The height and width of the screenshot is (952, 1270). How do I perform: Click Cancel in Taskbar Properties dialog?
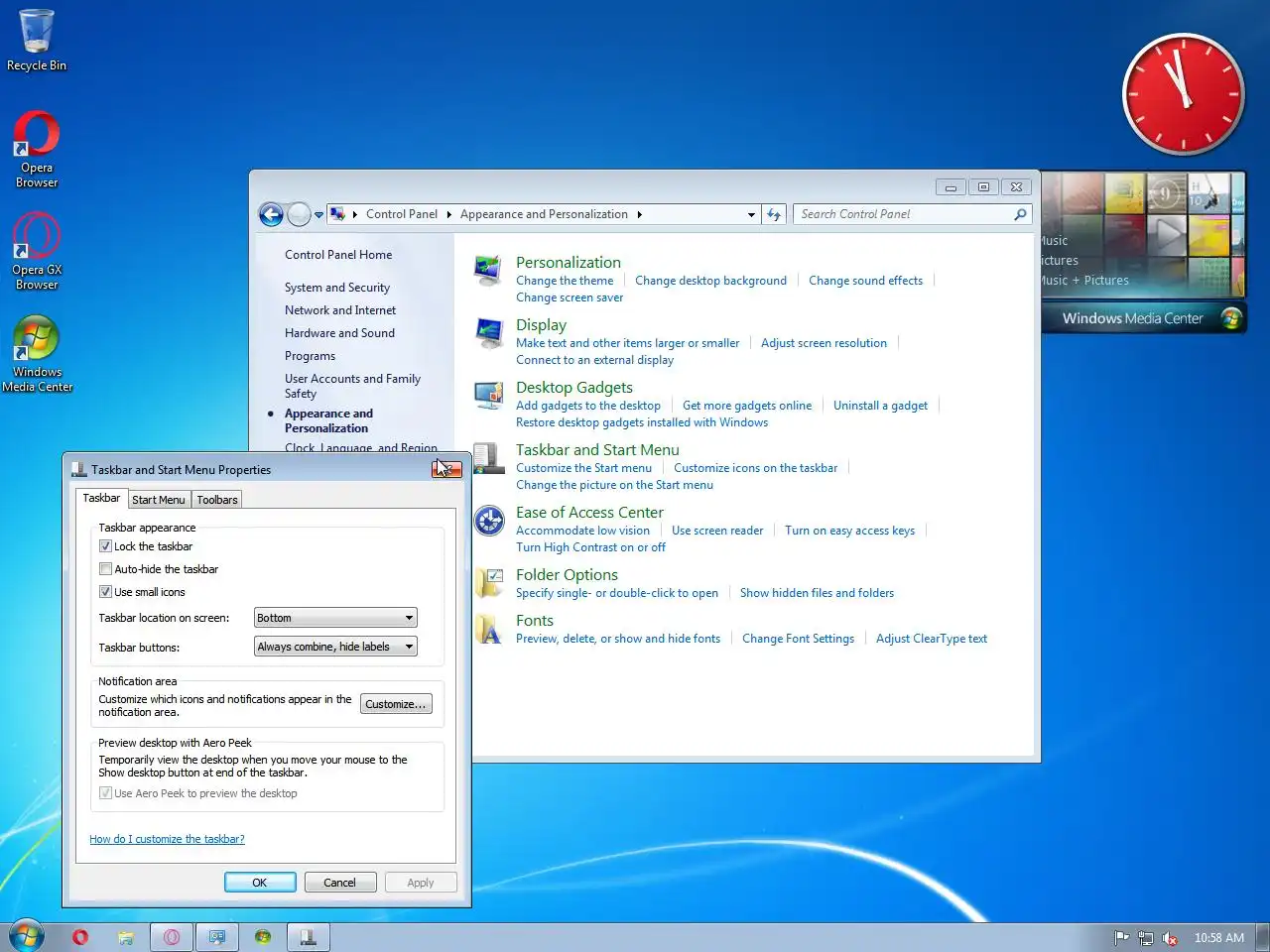click(x=339, y=883)
